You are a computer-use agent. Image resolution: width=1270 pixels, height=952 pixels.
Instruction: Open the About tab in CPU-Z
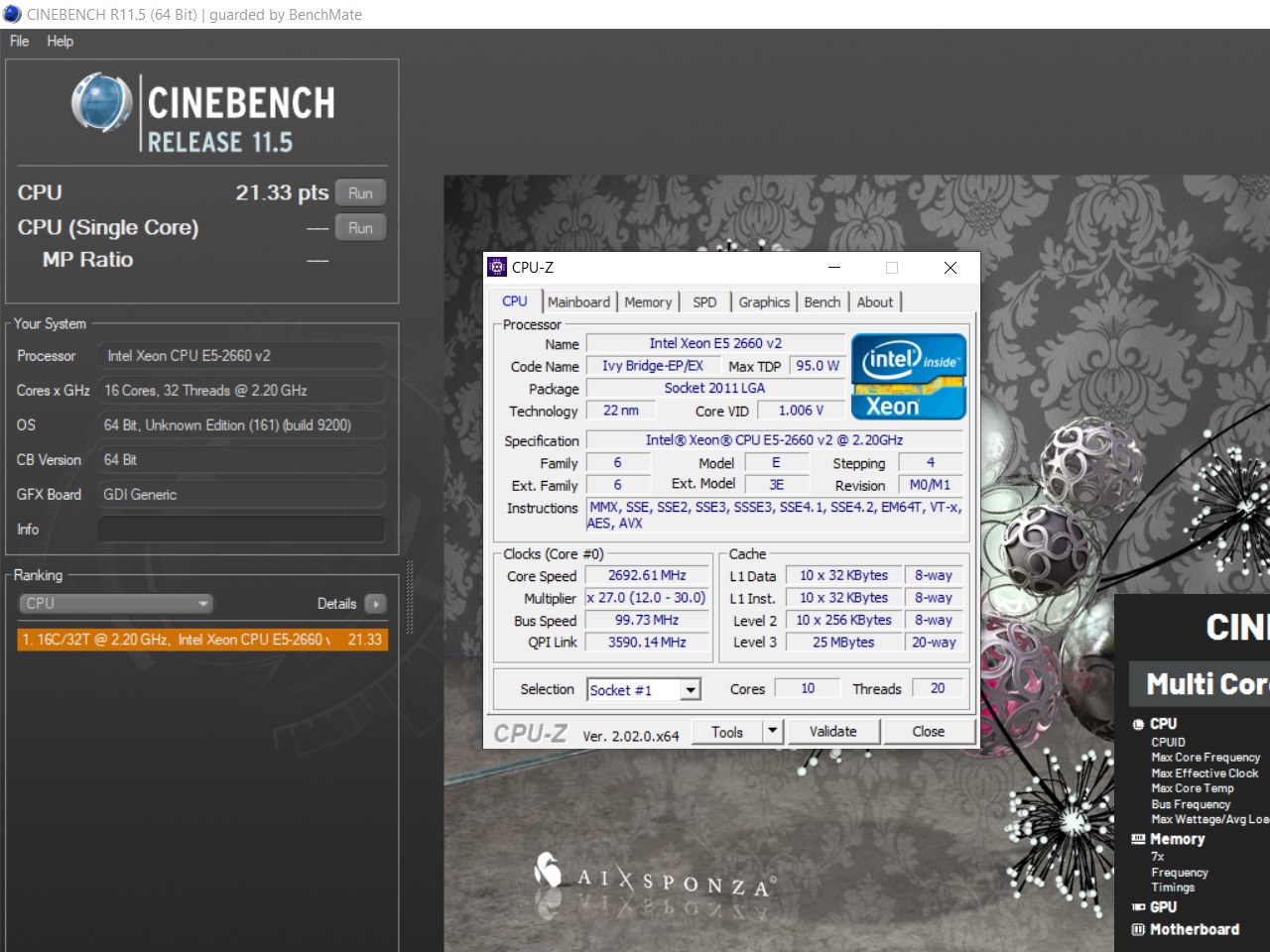pos(875,302)
